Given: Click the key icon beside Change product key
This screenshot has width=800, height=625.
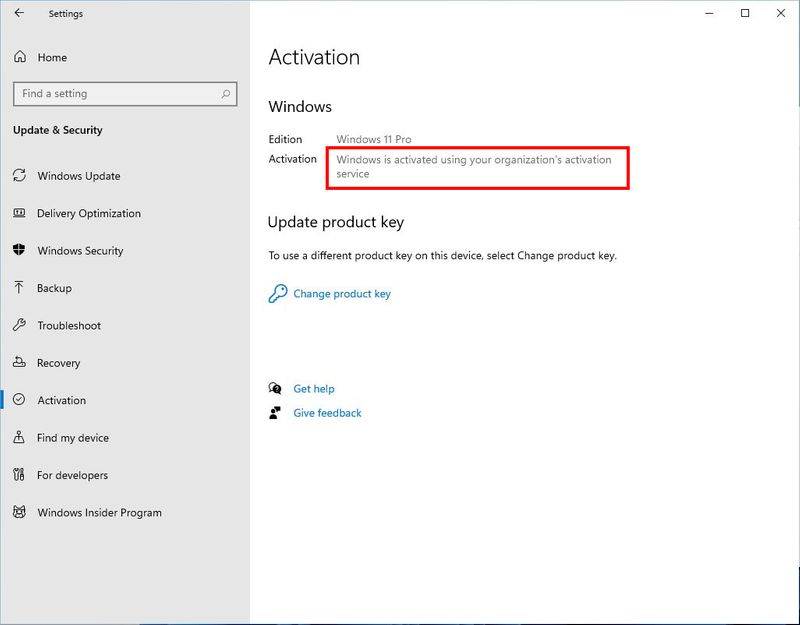Looking at the screenshot, I should pyautogui.click(x=278, y=293).
